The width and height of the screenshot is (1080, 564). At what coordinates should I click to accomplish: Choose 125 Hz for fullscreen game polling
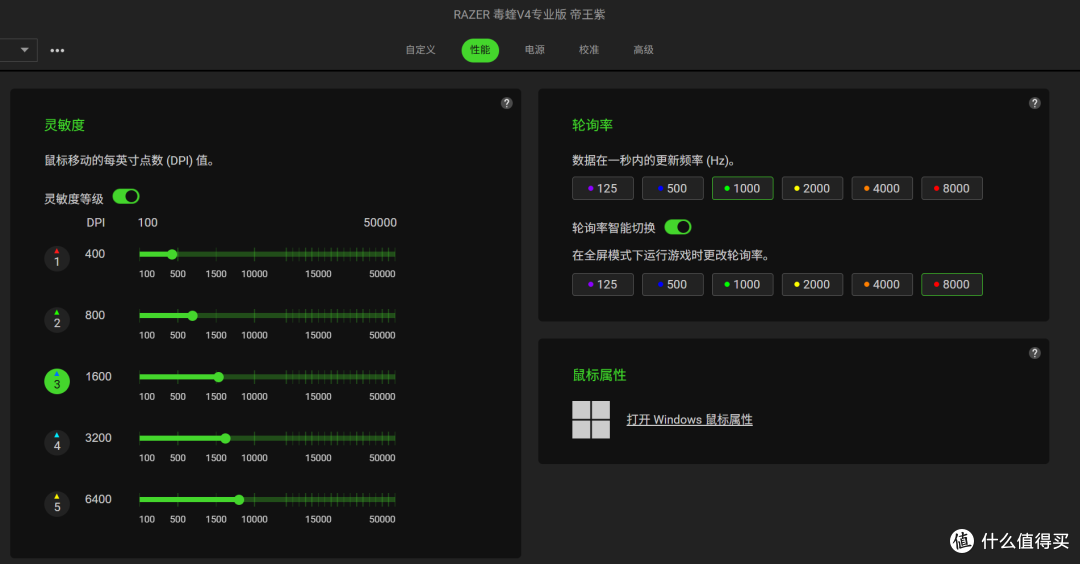tap(603, 284)
